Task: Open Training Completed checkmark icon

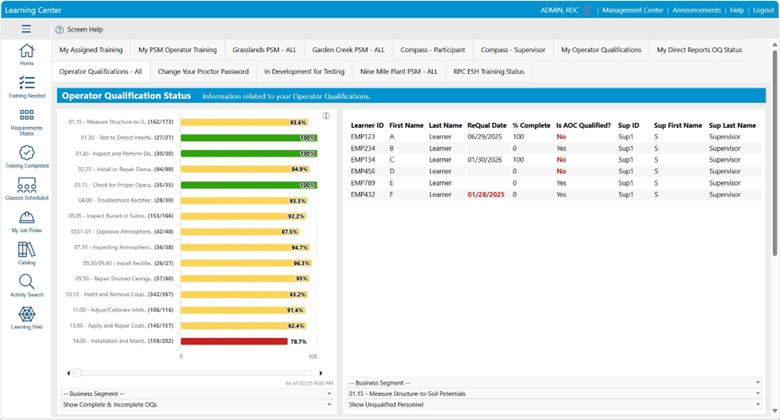Action: (x=27, y=152)
